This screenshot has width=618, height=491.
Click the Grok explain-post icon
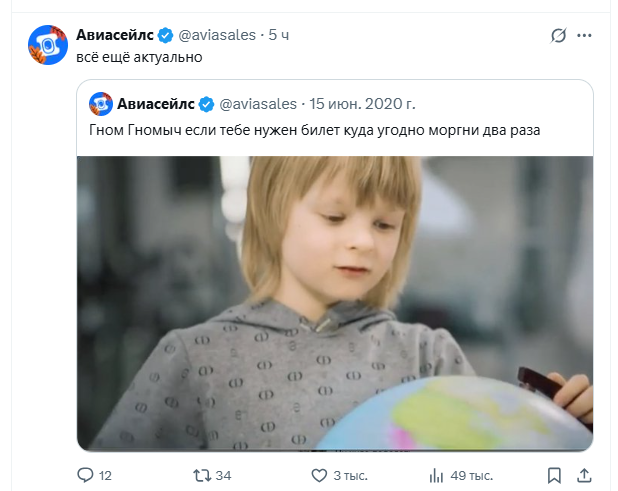pos(558,35)
